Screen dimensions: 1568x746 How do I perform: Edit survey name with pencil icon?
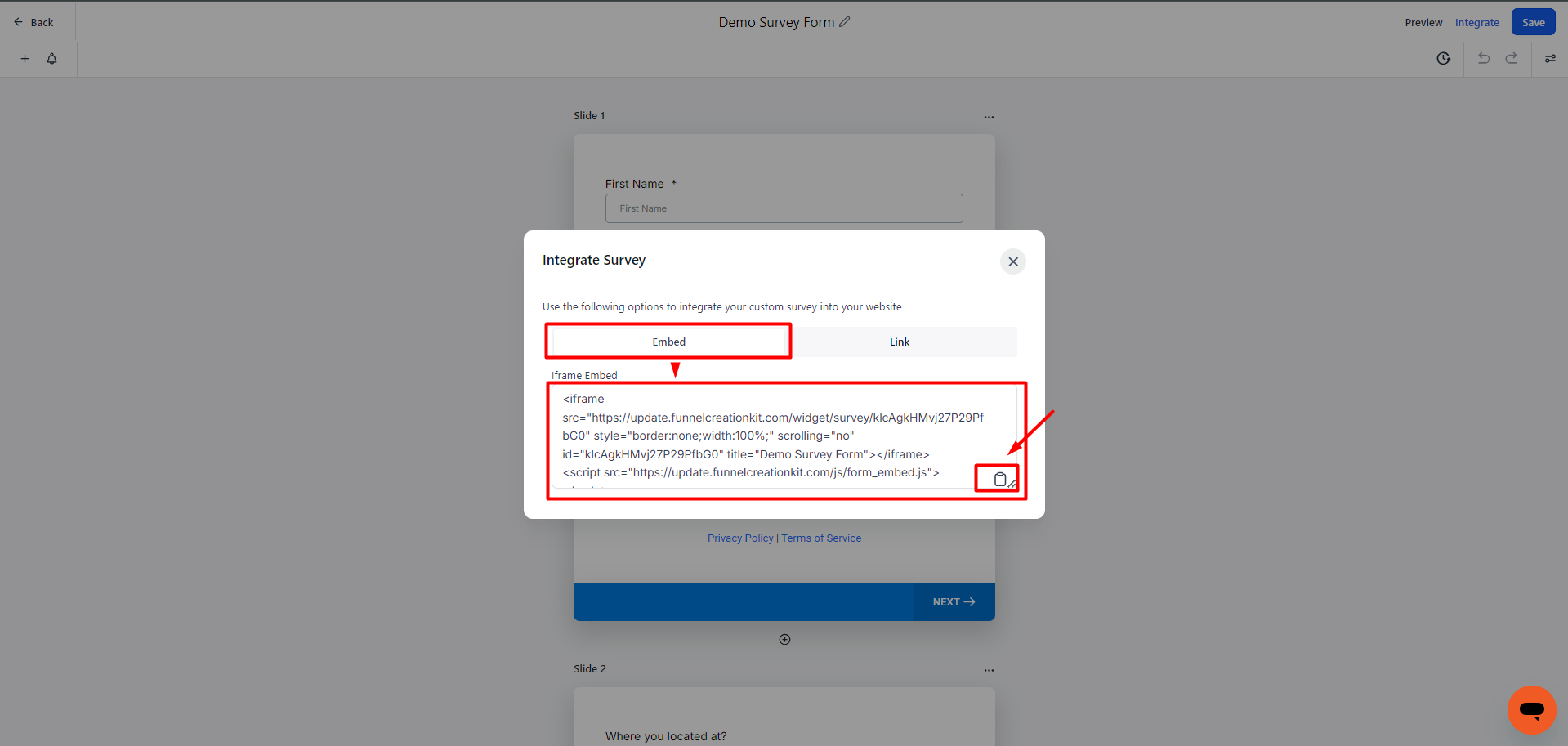click(844, 22)
